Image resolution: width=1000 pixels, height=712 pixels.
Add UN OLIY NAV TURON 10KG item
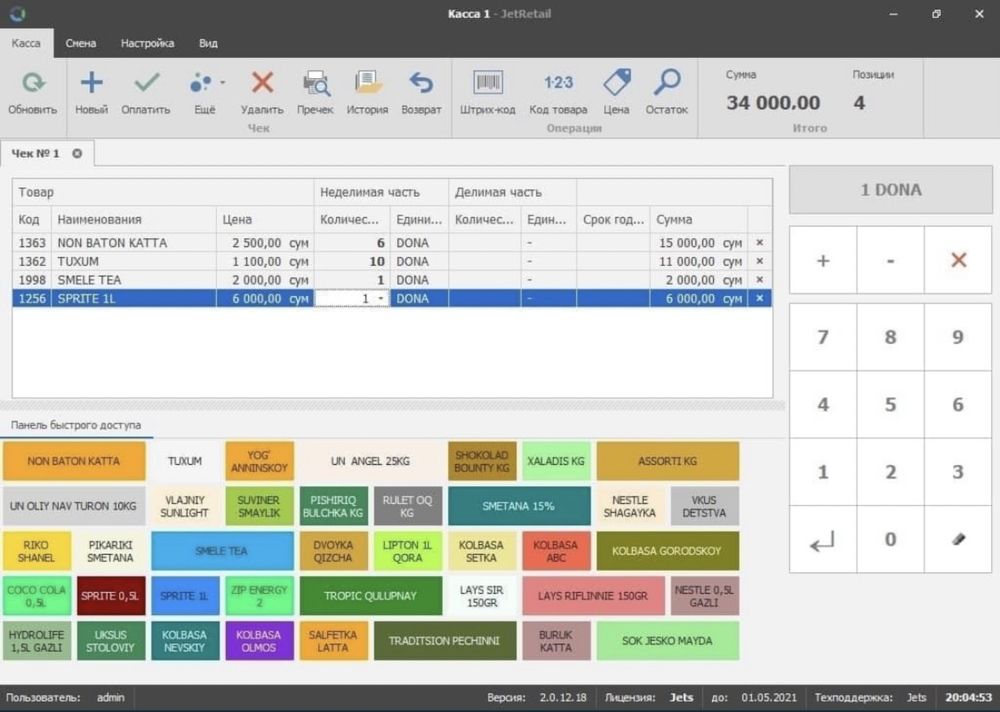tap(74, 506)
